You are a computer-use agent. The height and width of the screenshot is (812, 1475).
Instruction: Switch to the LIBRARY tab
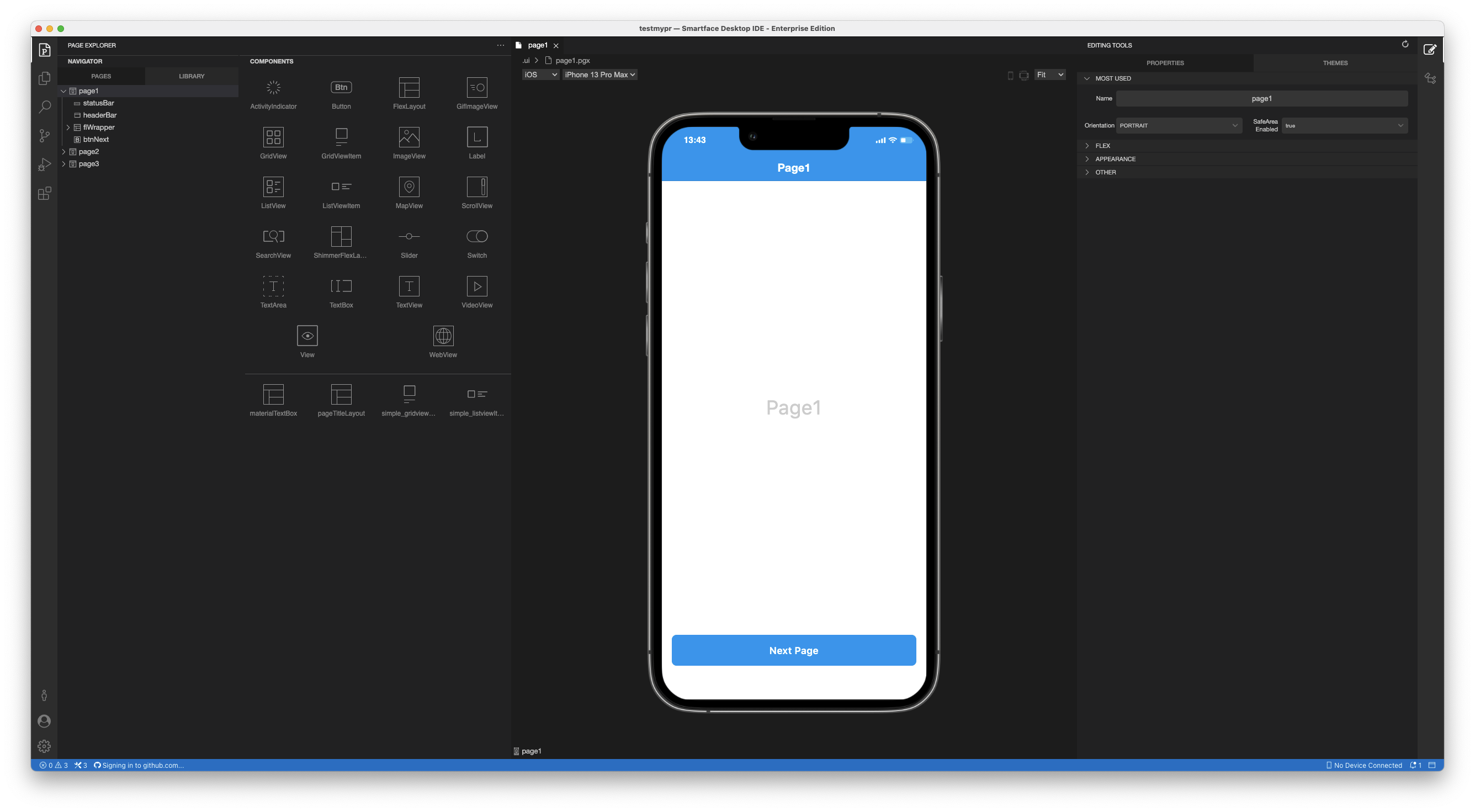191,76
